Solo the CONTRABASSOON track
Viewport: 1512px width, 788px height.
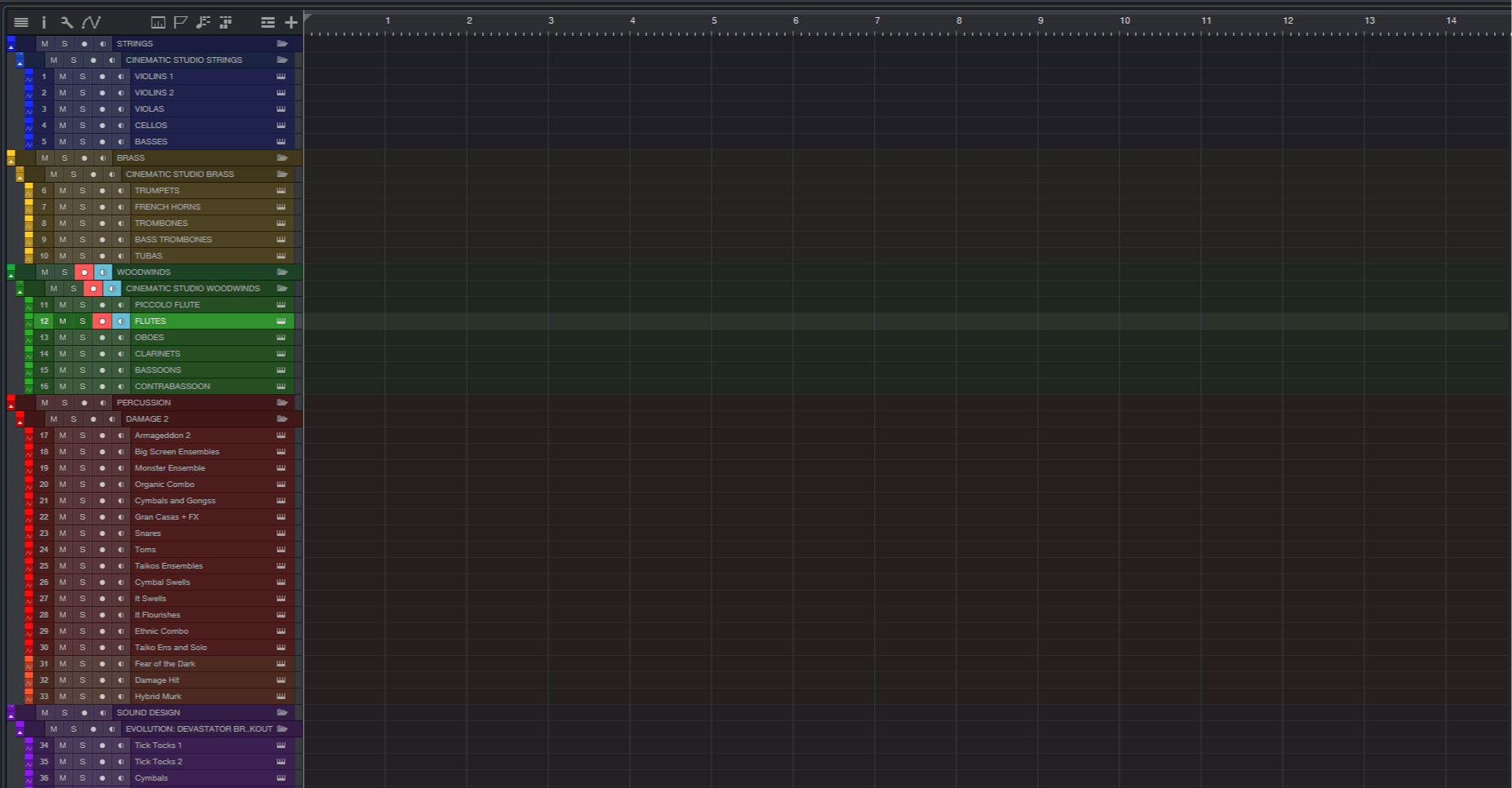tap(82, 387)
